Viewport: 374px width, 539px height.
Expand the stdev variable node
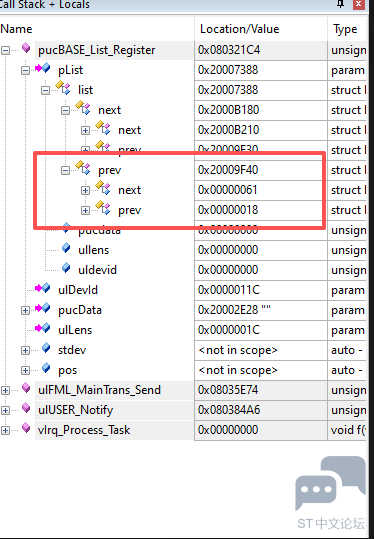25,350
